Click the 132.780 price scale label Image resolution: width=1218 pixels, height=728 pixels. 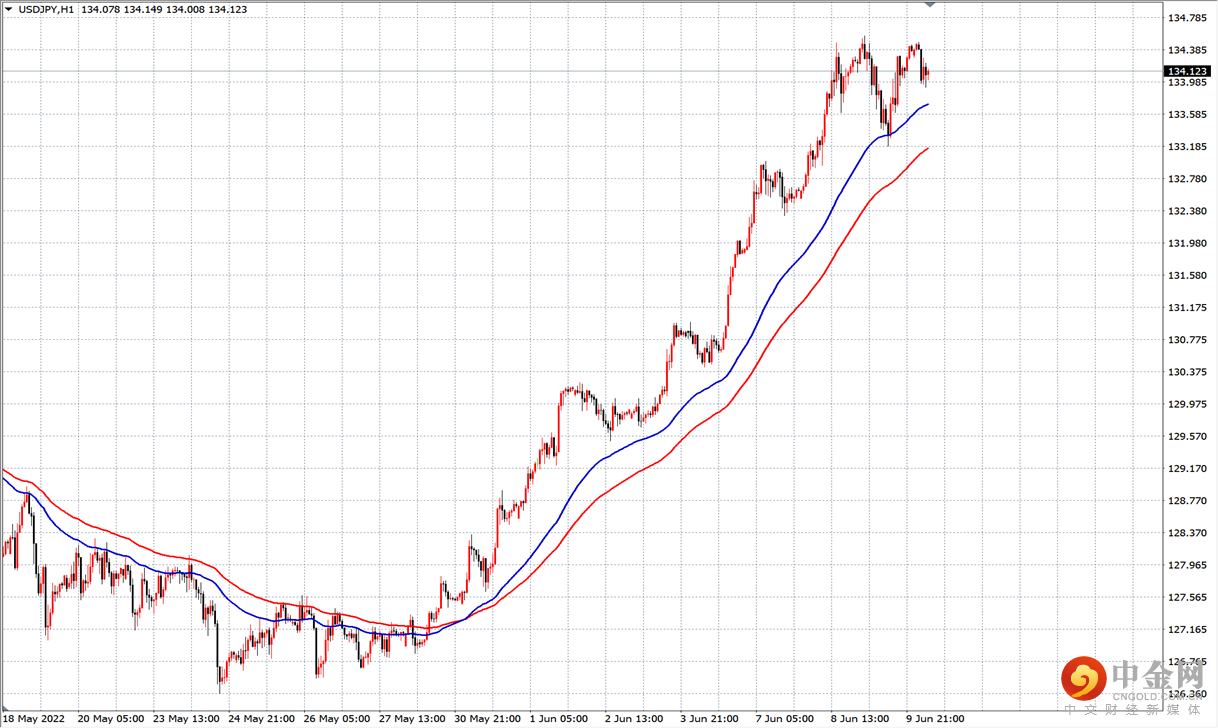pos(1185,179)
